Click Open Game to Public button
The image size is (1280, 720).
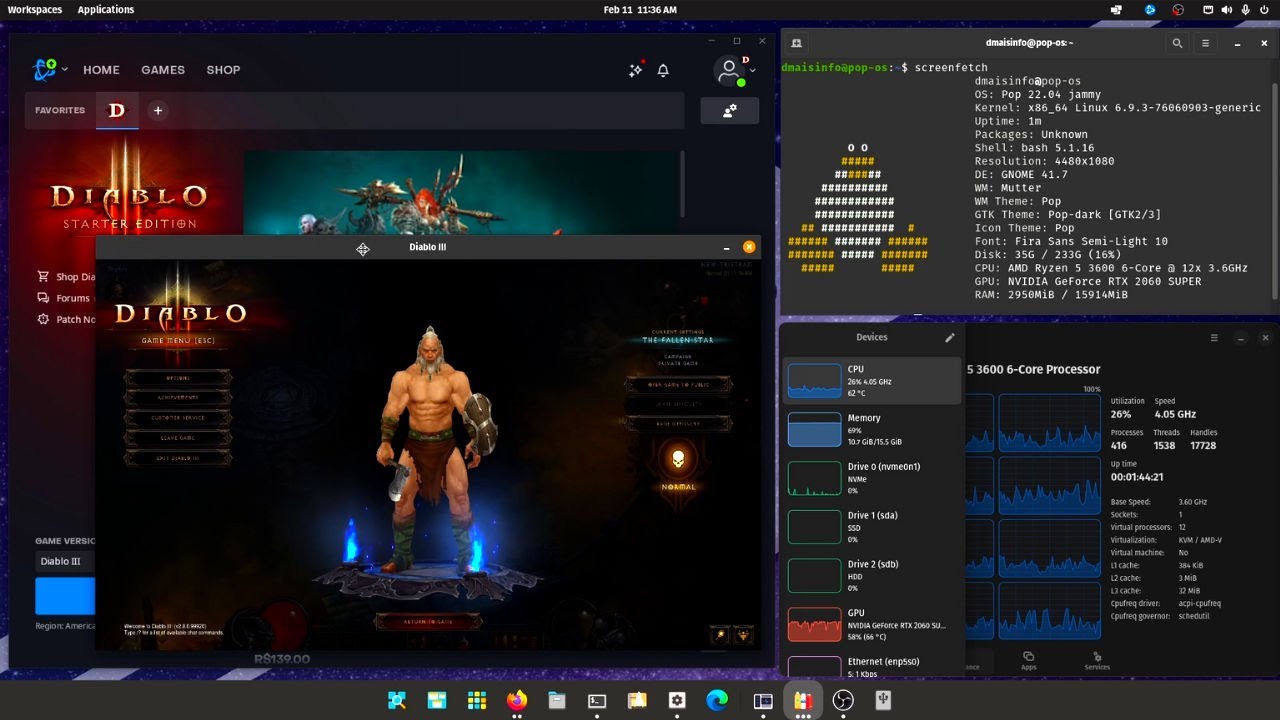click(678, 384)
